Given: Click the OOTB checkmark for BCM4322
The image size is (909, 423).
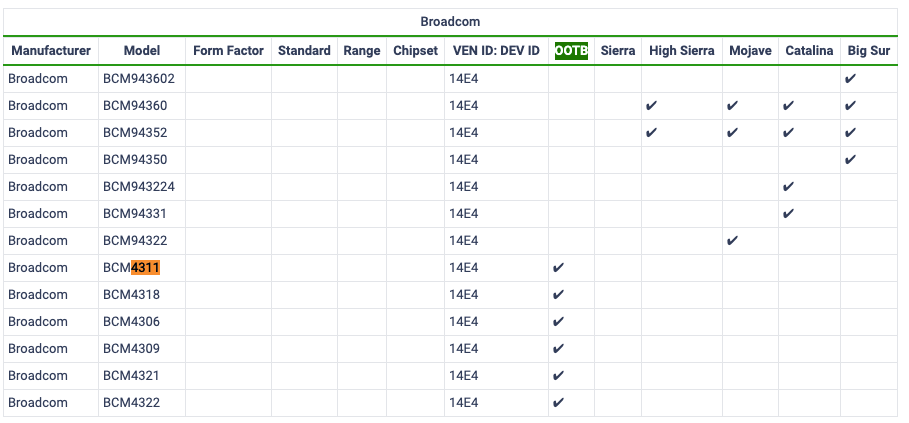Looking at the screenshot, I should pos(558,403).
